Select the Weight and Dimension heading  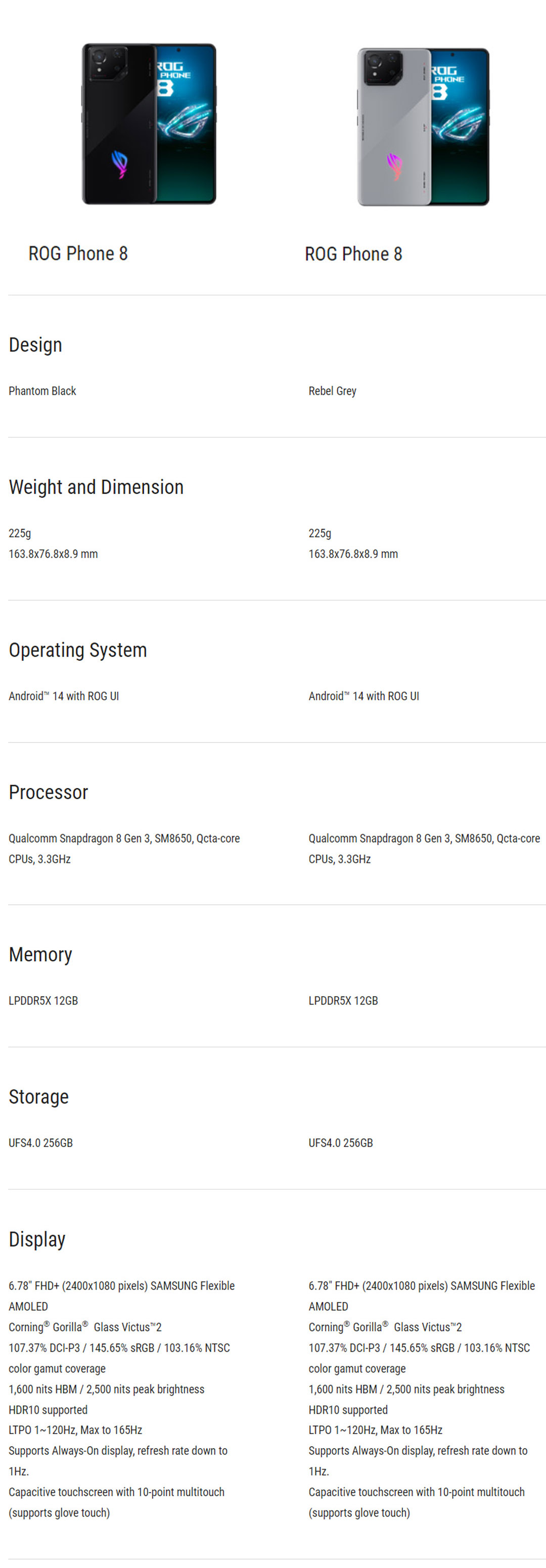click(96, 487)
